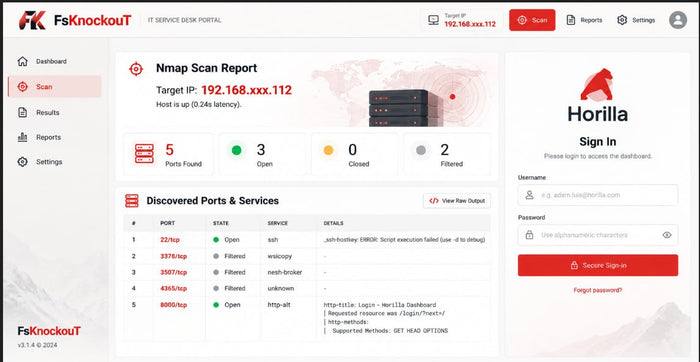Focus the Username input field
700x362 pixels.
[598, 195]
